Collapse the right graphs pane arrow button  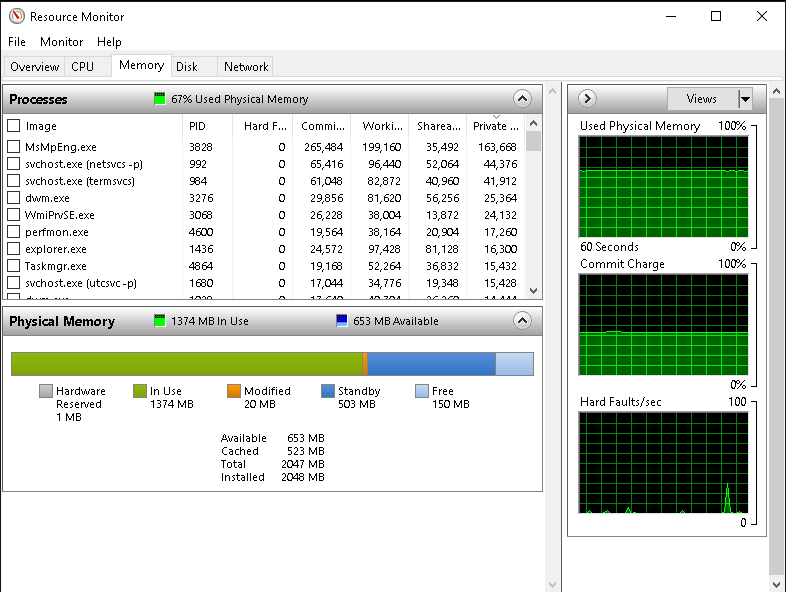[x=587, y=98]
